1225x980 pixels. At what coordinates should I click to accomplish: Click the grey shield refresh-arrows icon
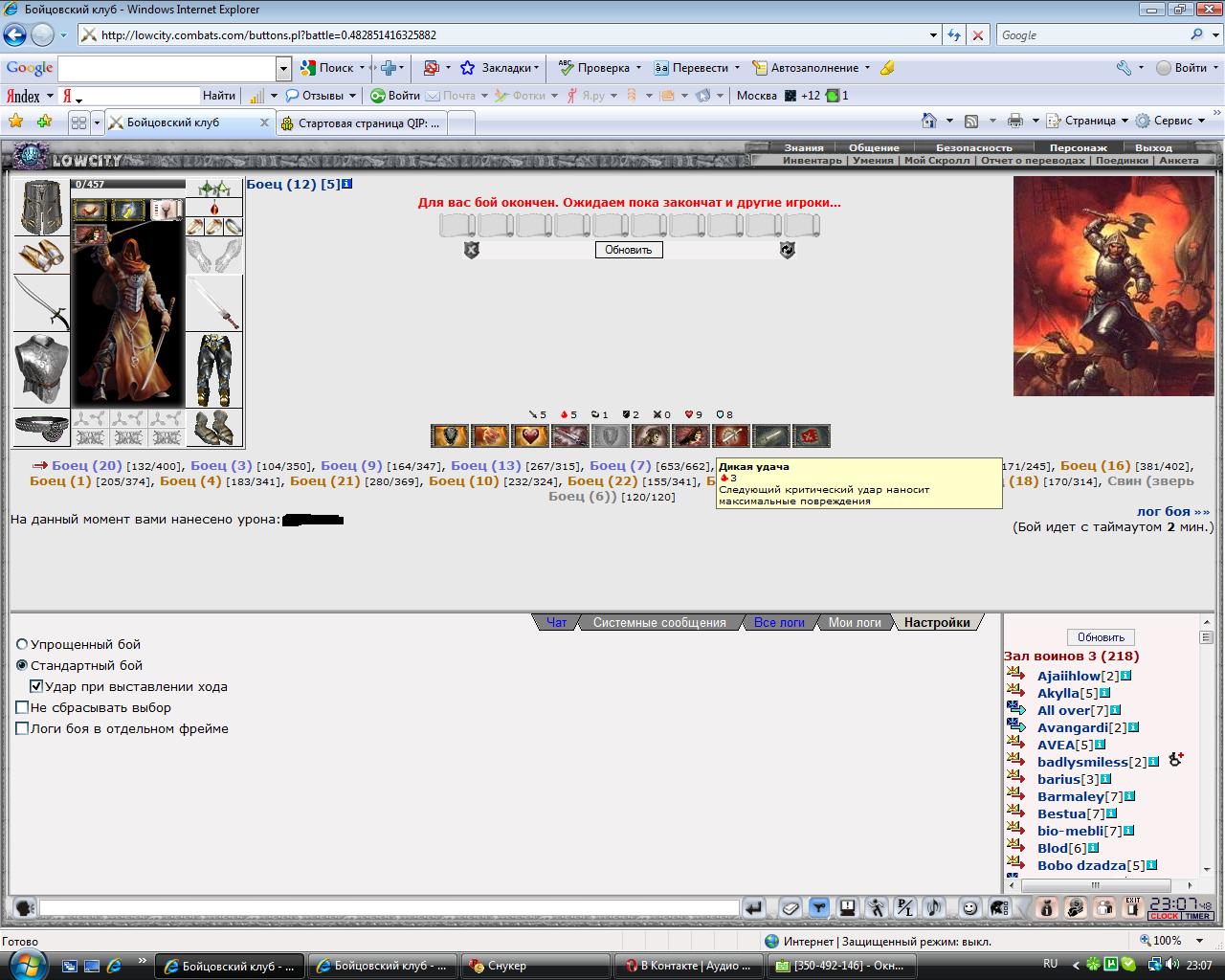coord(787,250)
